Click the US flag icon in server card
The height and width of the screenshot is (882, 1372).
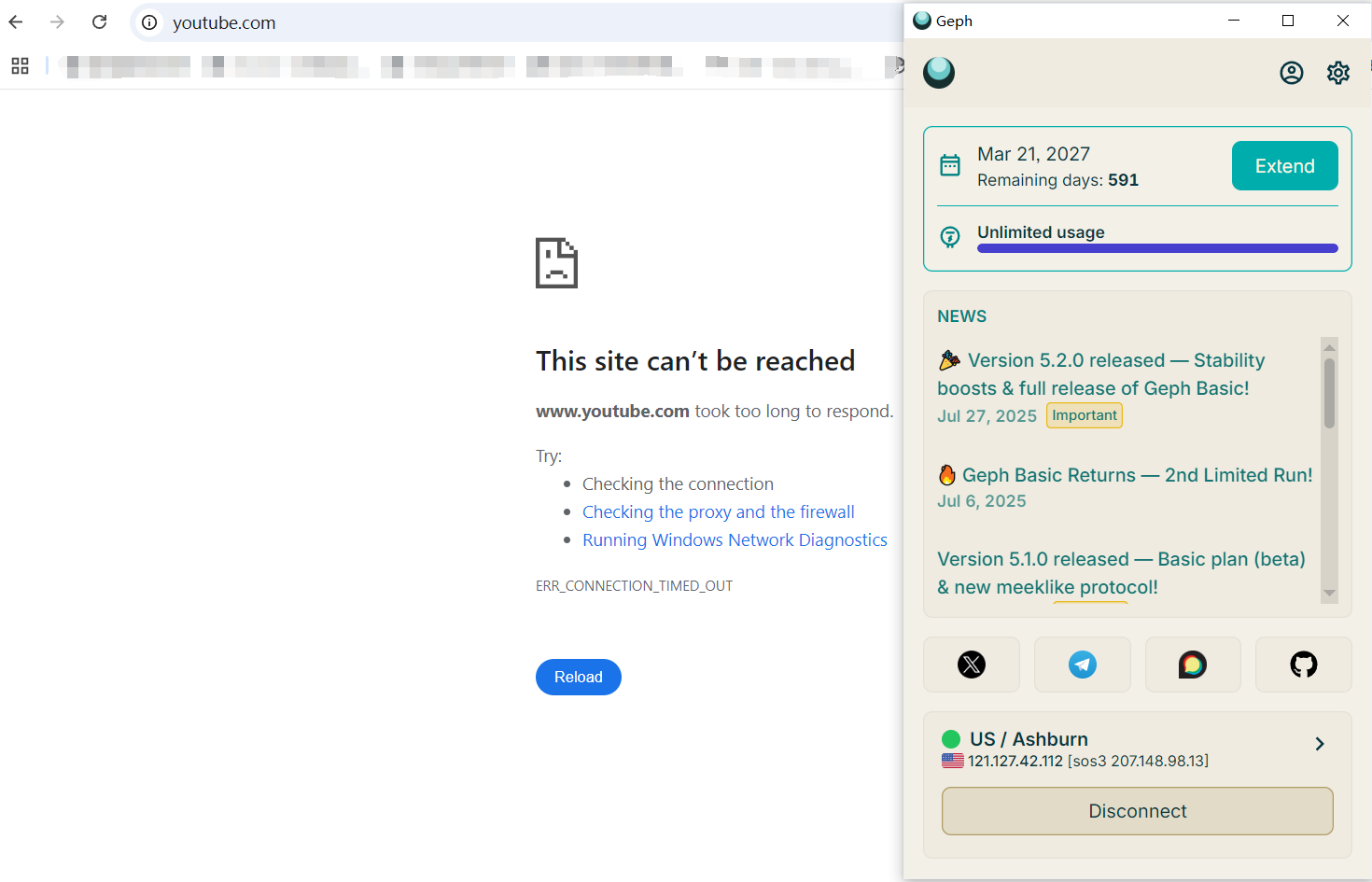pyautogui.click(x=953, y=761)
